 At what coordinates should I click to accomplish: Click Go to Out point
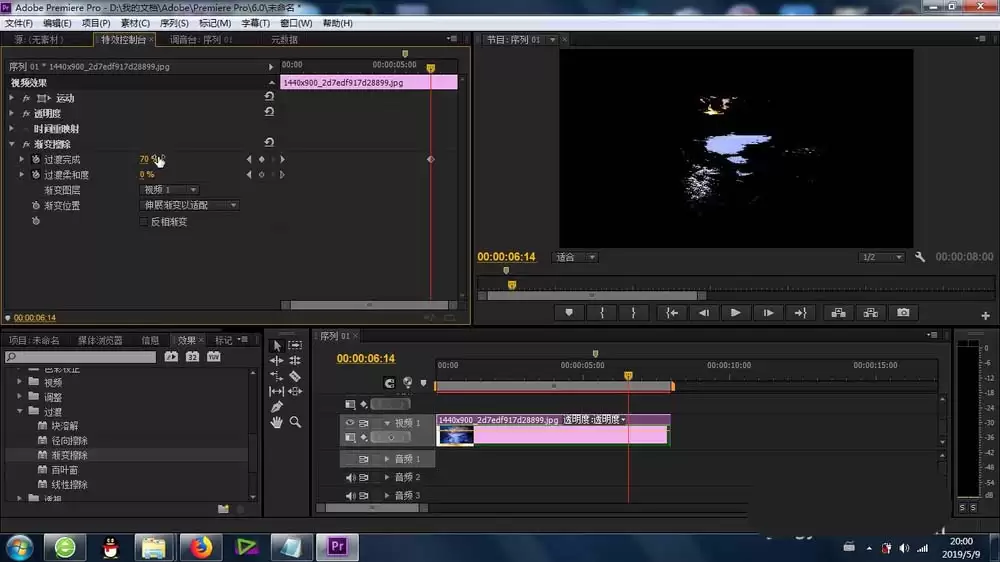click(x=800, y=313)
